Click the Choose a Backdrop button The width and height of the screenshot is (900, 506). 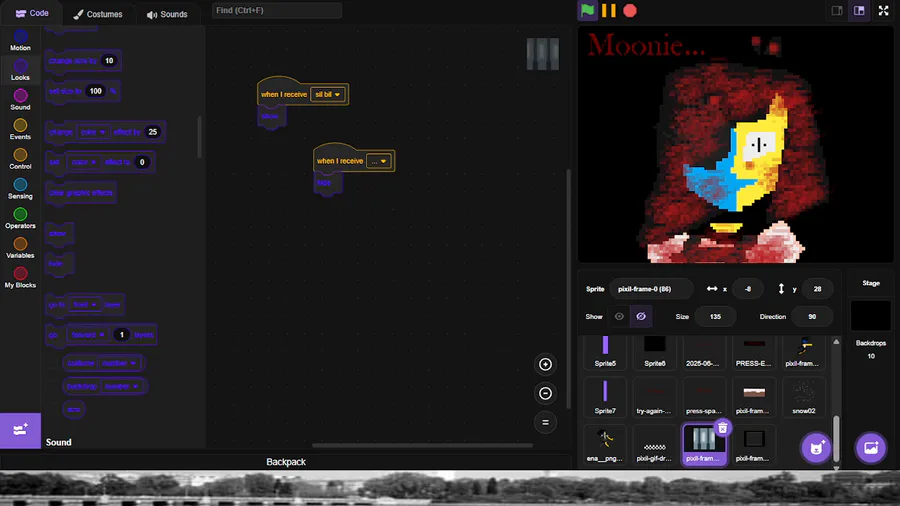(x=871, y=447)
